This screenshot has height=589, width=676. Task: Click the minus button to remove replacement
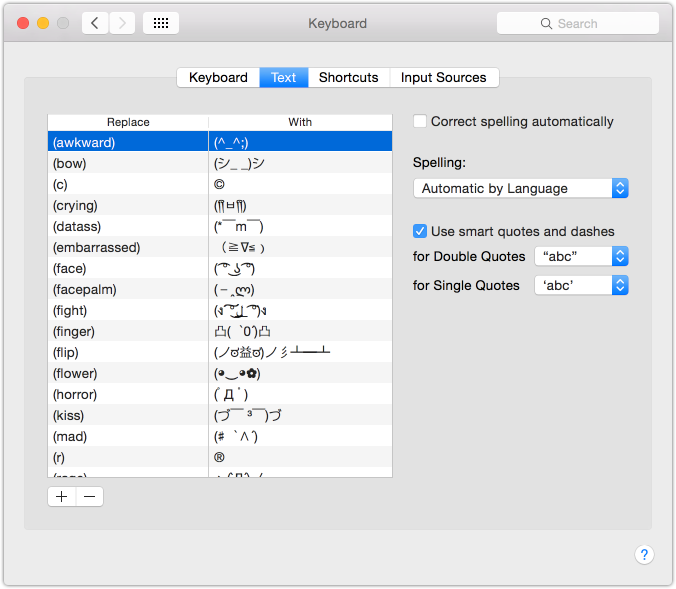tap(89, 496)
